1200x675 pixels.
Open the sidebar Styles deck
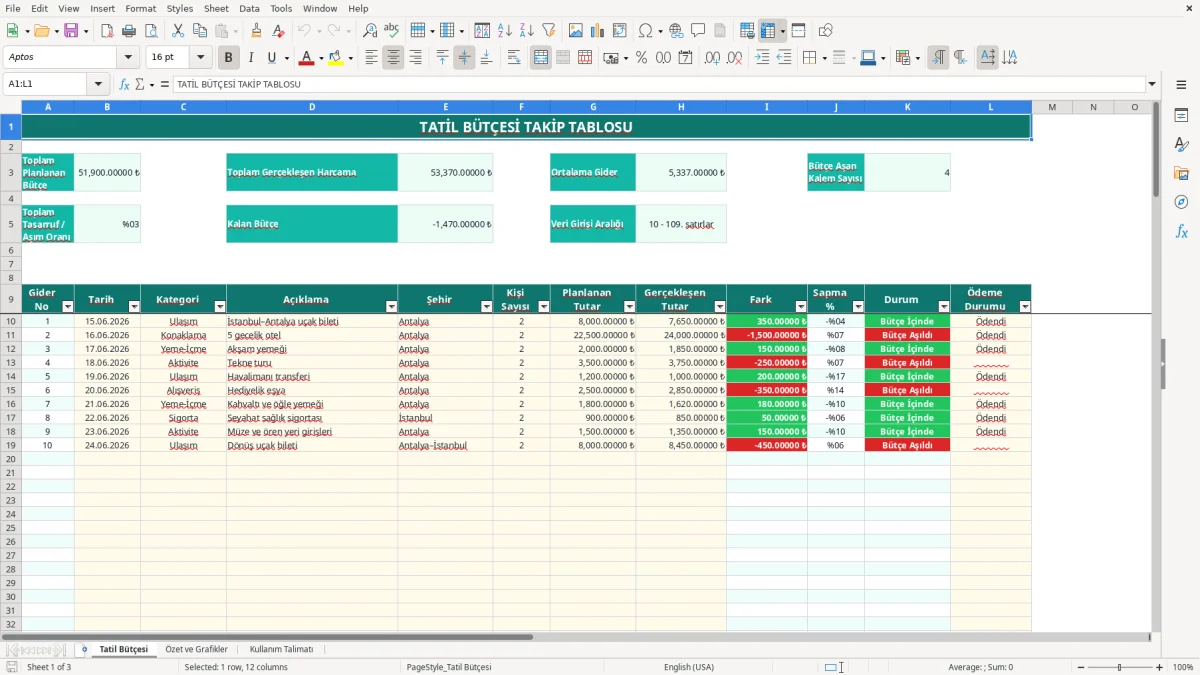(1181, 144)
